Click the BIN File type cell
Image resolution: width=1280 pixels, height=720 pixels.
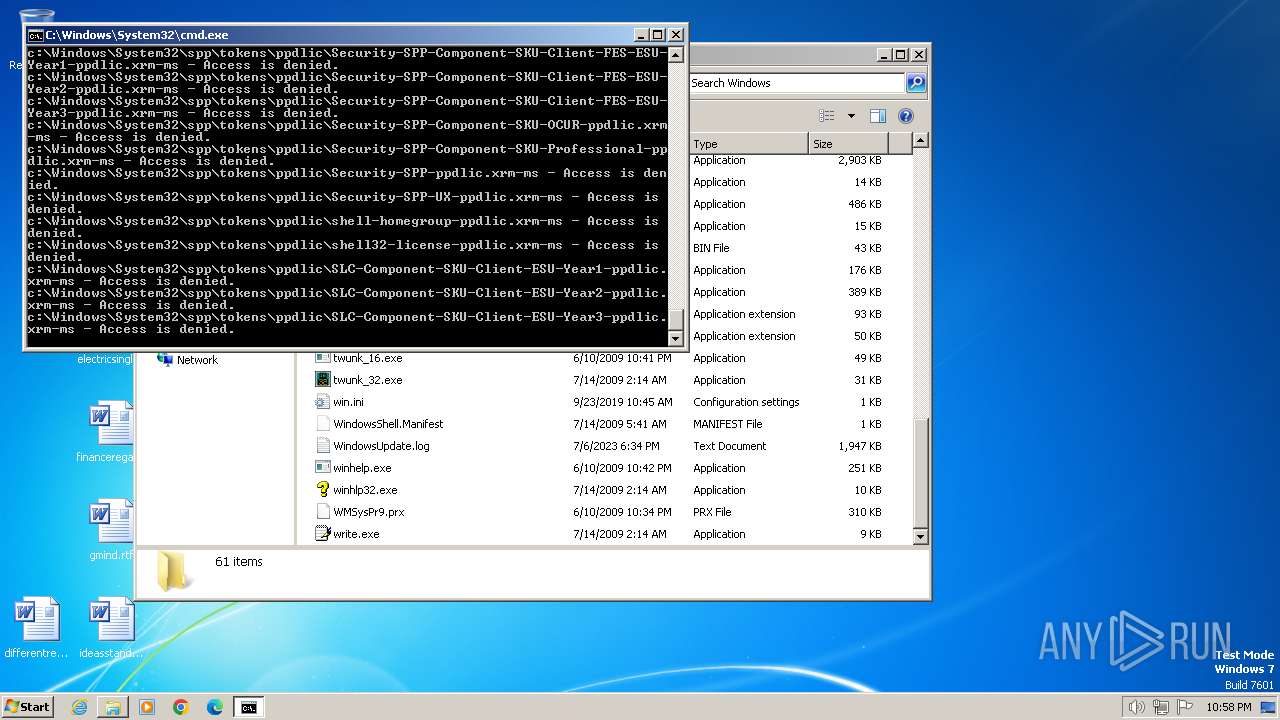(x=711, y=248)
